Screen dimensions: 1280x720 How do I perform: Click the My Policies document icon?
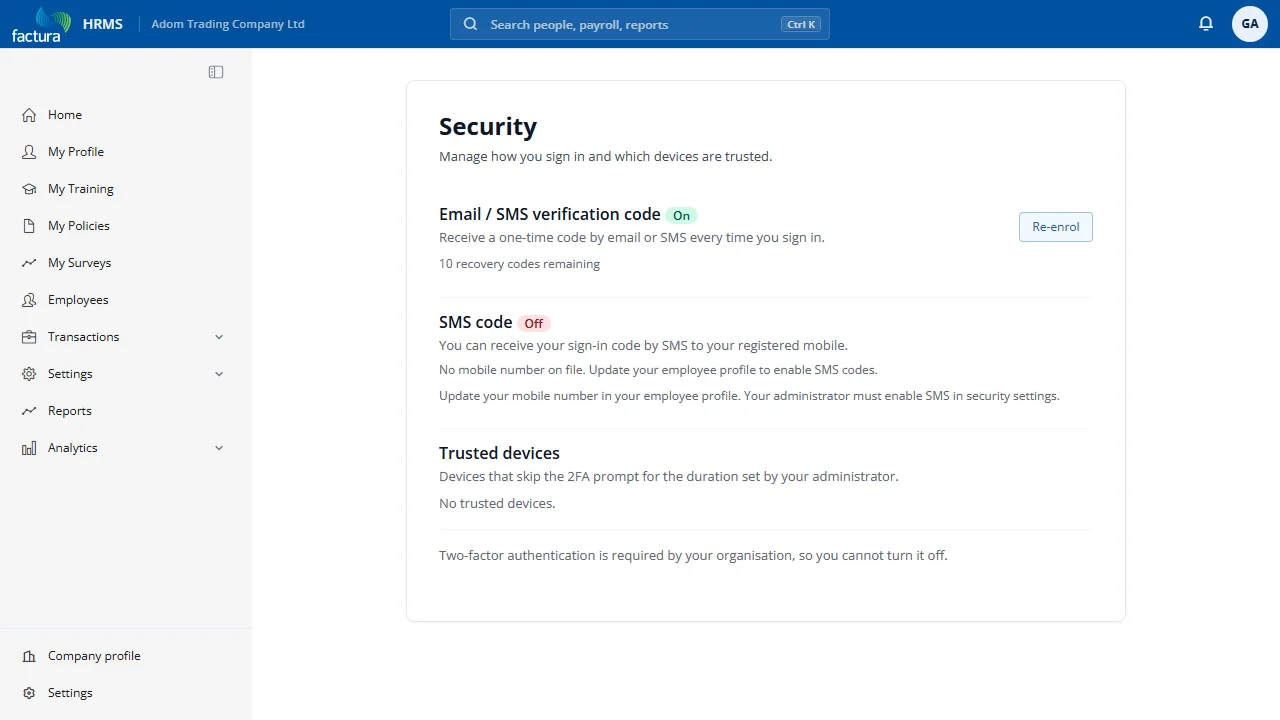29,226
